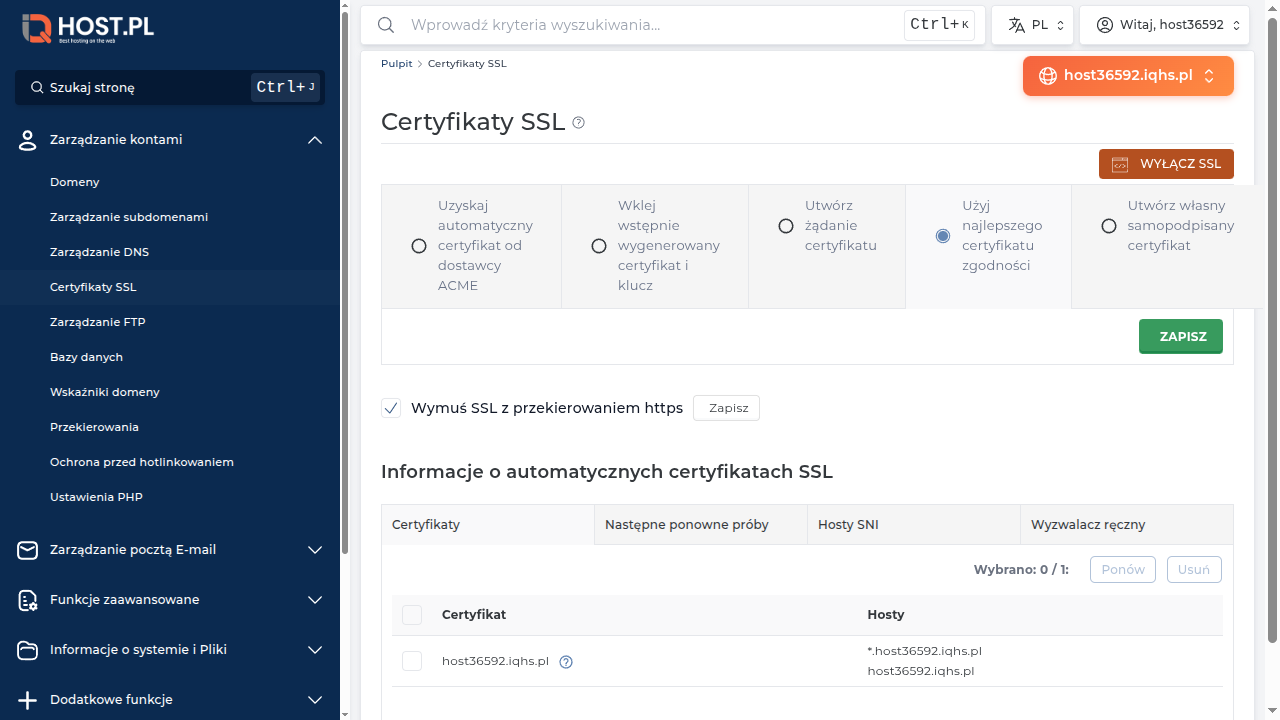Click info icon beside host36592.iqhs.pl certificate
Screen dimensions: 1280x720
tap(566, 661)
